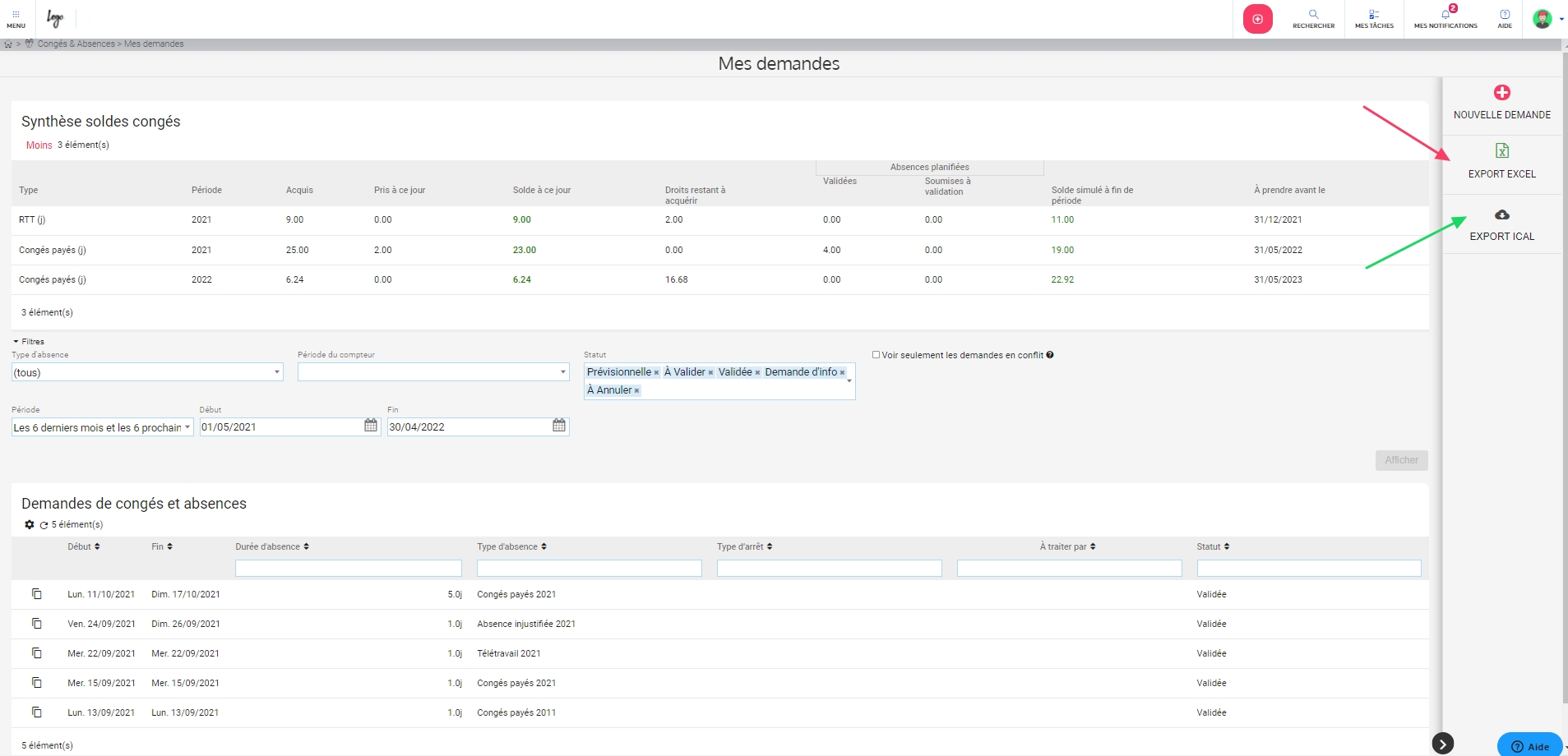Show help for conflict requests option
This screenshot has width=1568, height=756.
pos(1050,355)
